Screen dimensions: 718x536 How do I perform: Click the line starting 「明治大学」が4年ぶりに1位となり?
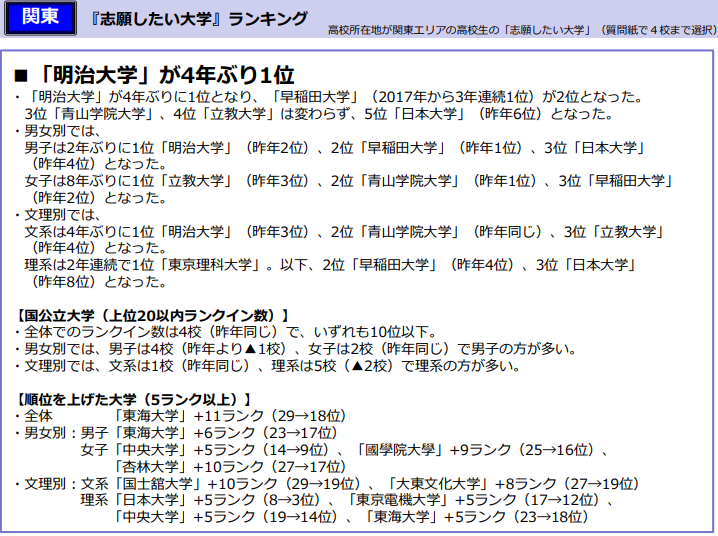point(337,97)
